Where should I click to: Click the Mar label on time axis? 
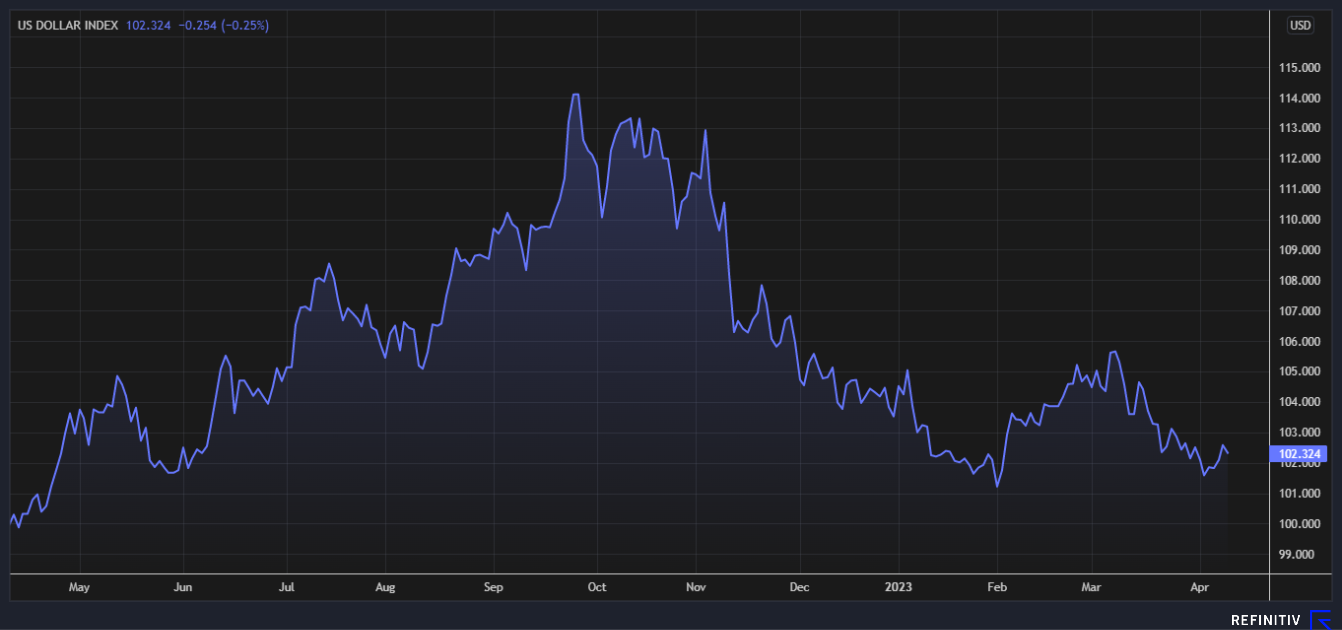pyautogui.click(x=1092, y=588)
